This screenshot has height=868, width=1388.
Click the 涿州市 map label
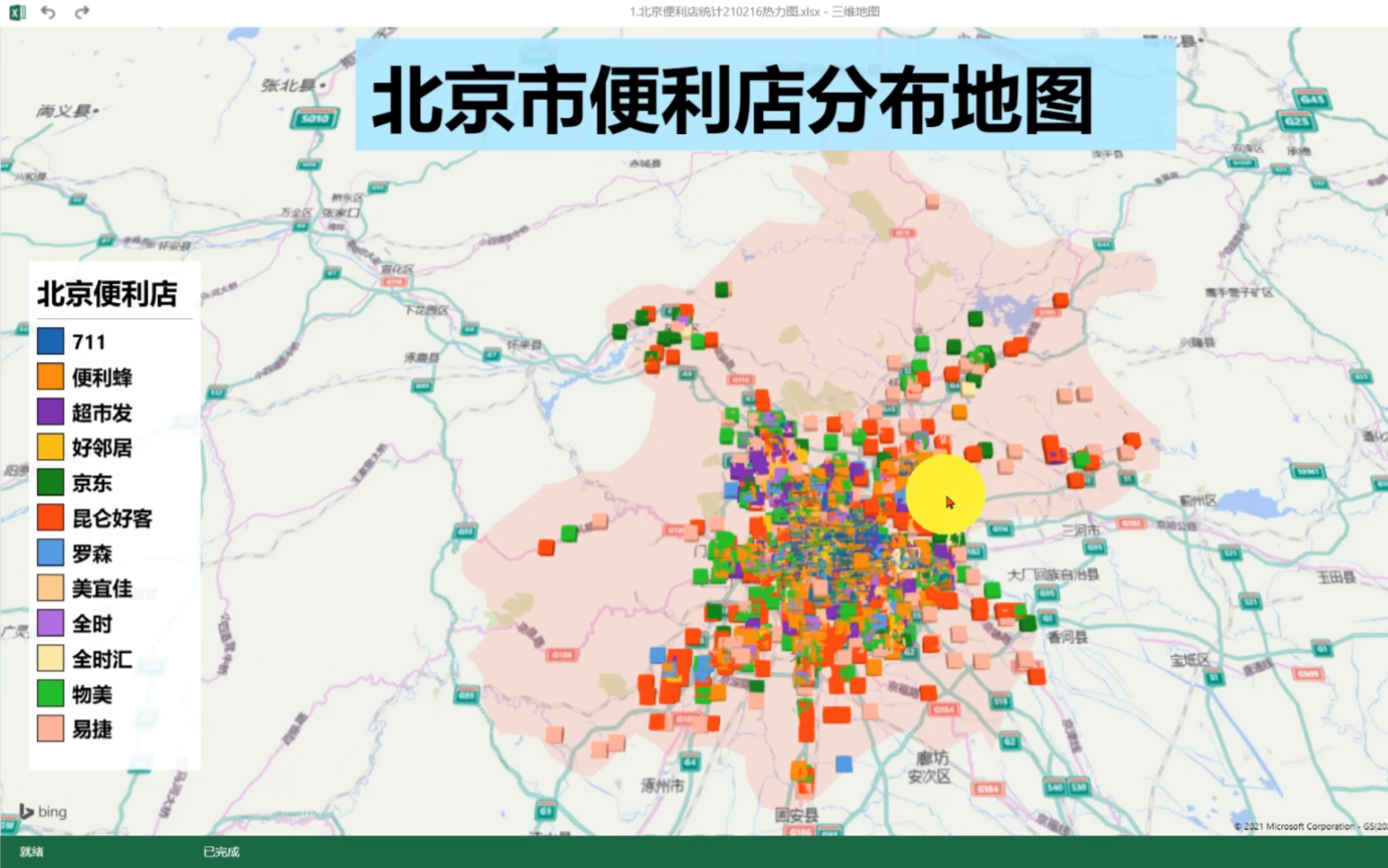663,785
